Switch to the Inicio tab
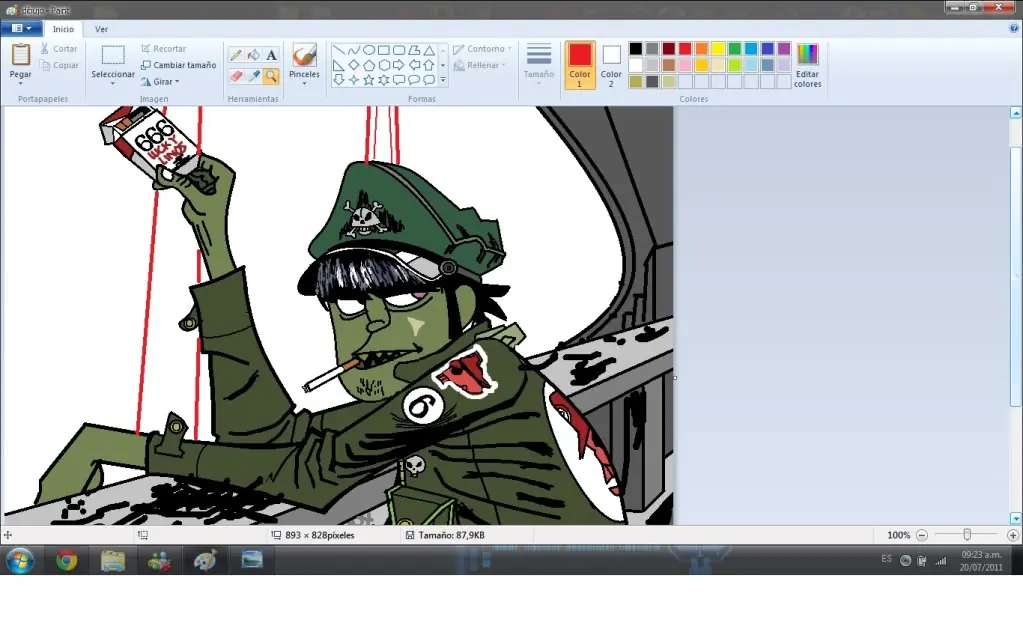 click(63, 29)
